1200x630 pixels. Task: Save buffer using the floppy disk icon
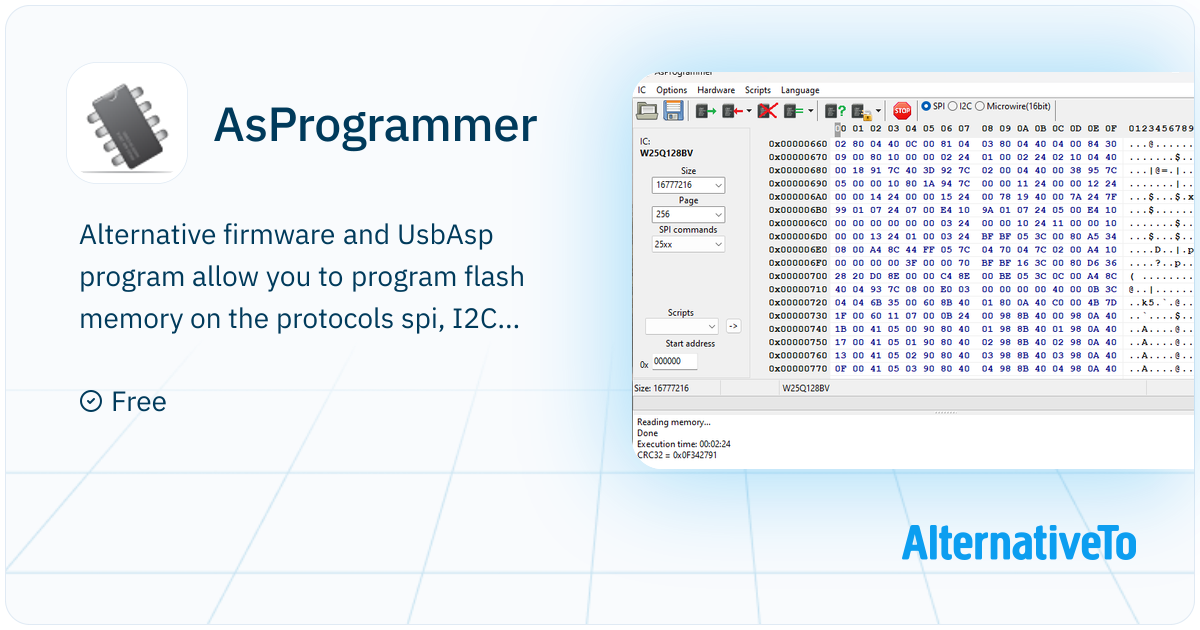tap(673, 110)
